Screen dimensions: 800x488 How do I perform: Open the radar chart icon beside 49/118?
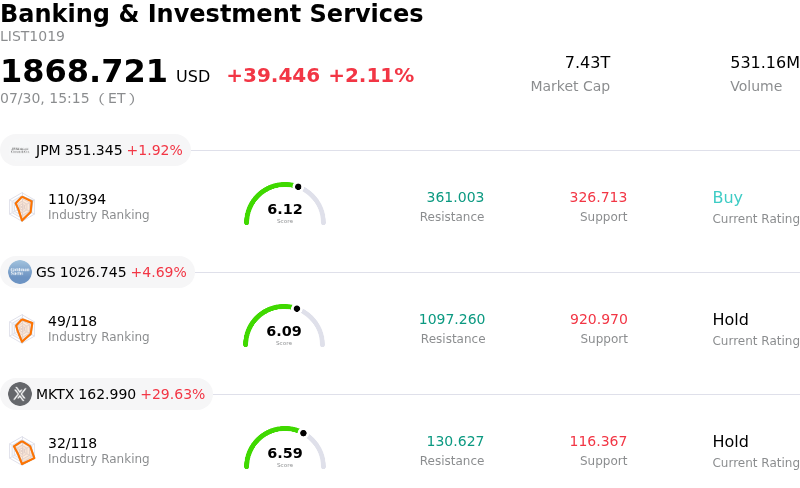click(22, 329)
